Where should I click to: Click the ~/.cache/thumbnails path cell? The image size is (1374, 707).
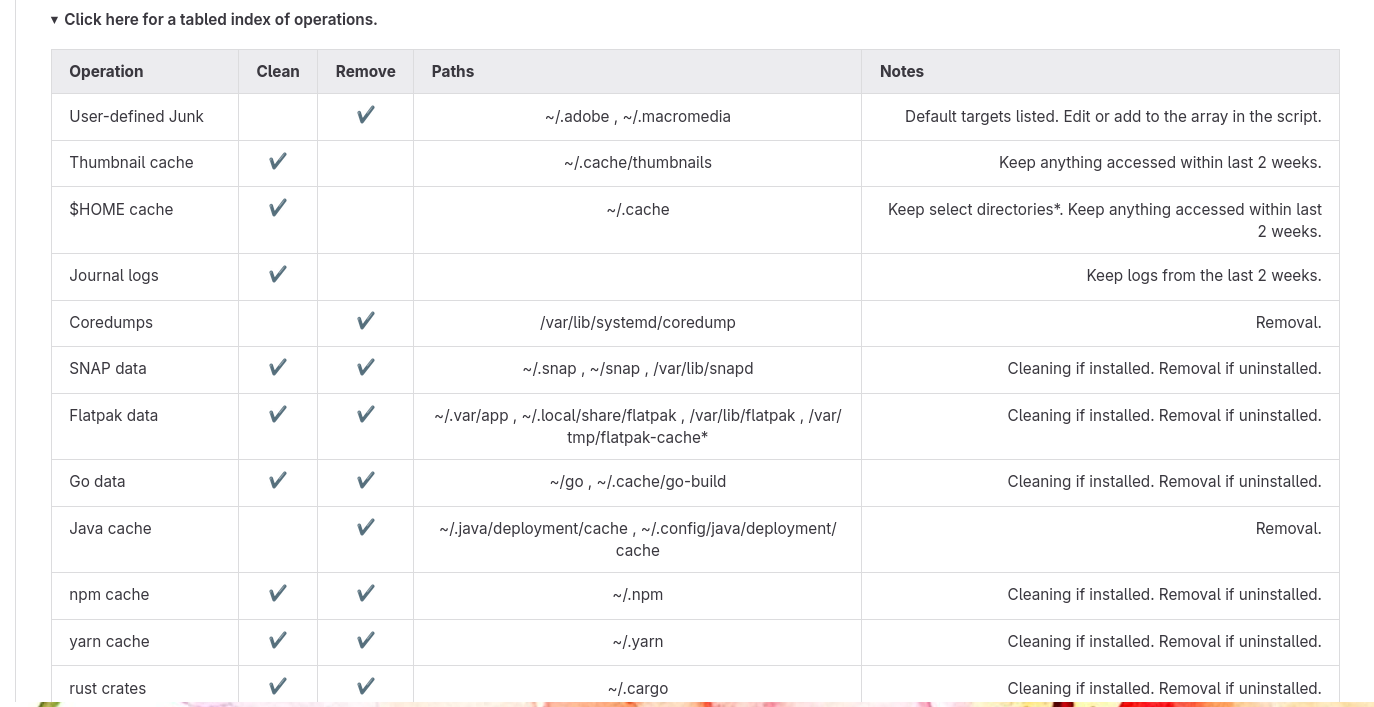[x=638, y=163]
